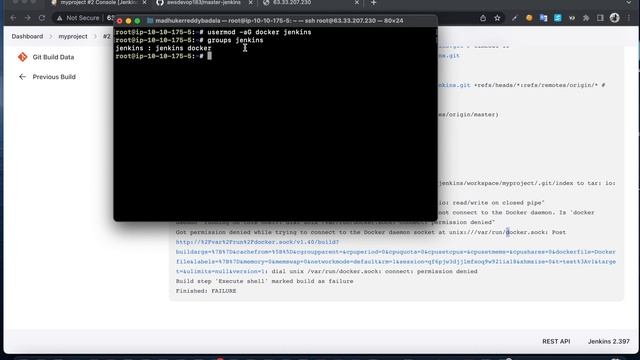Close the myproject #2 Console tab
Screen dimensions: 640x360
coord(144,3)
